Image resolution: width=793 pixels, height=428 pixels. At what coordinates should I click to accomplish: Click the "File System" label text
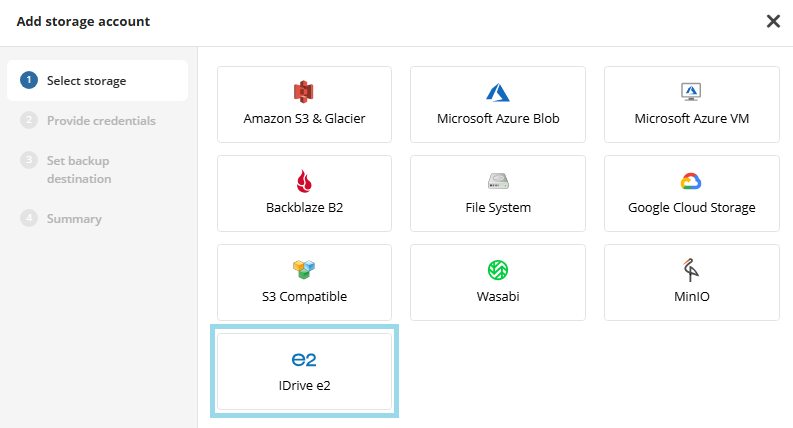point(498,208)
